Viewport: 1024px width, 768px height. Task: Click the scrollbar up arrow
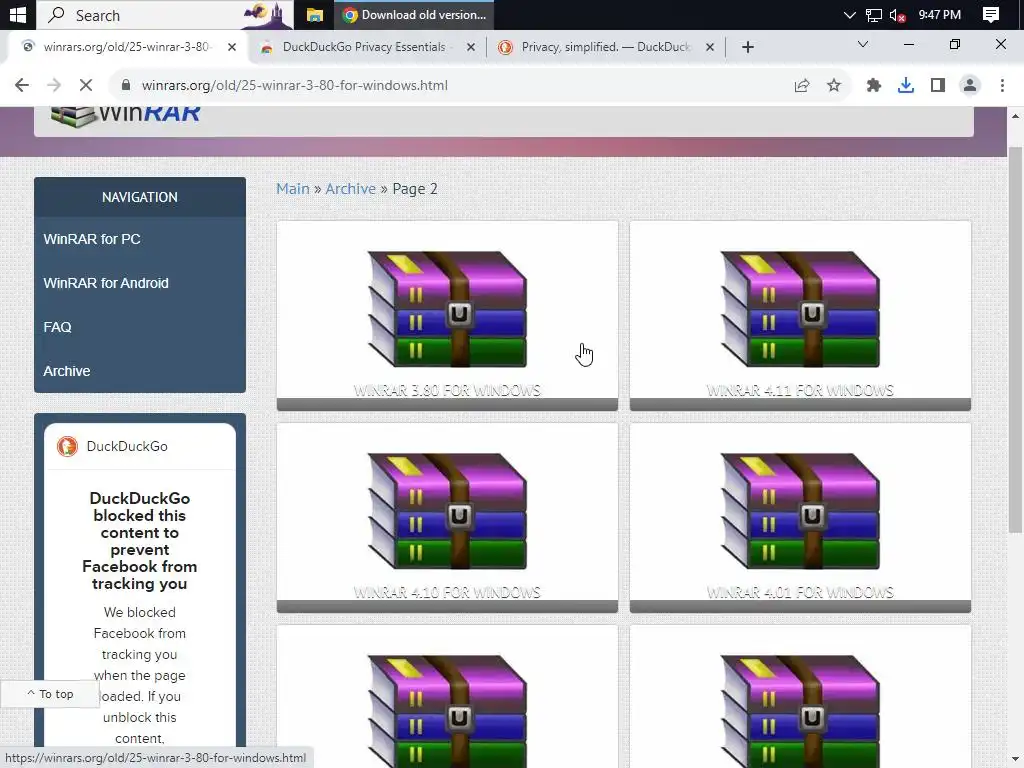click(1015, 116)
